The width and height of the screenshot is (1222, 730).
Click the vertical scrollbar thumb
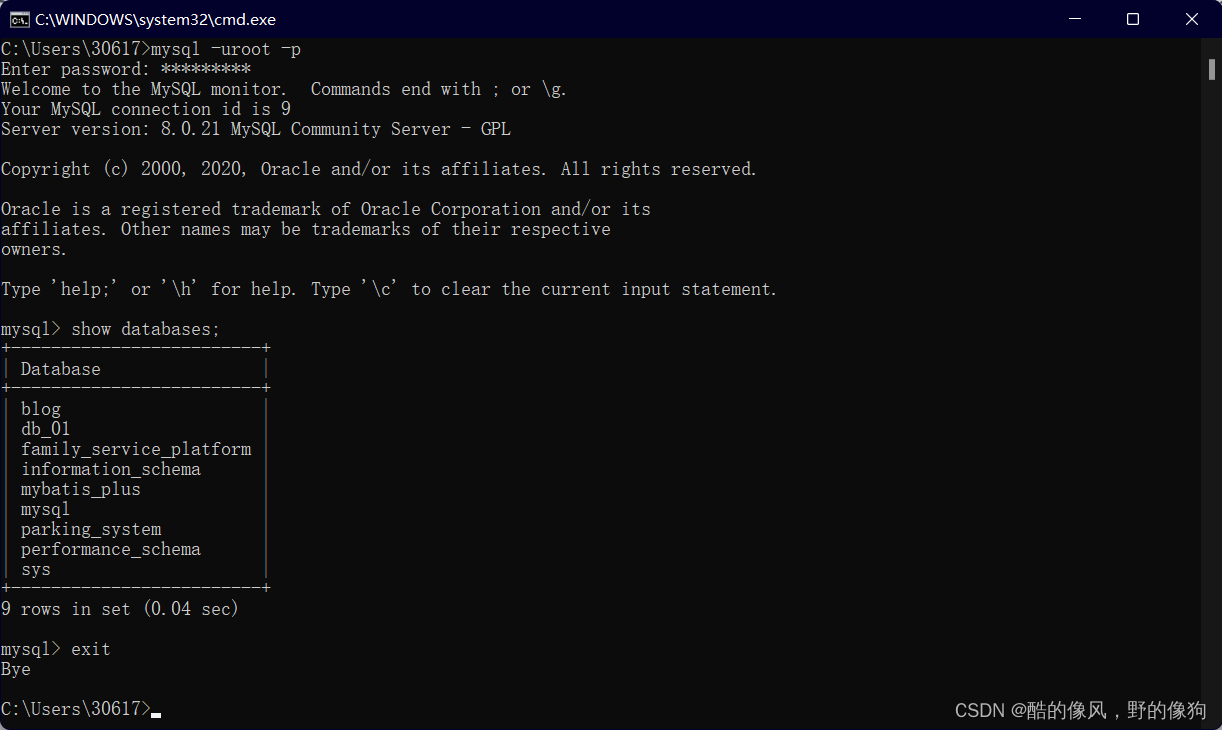click(x=1211, y=67)
